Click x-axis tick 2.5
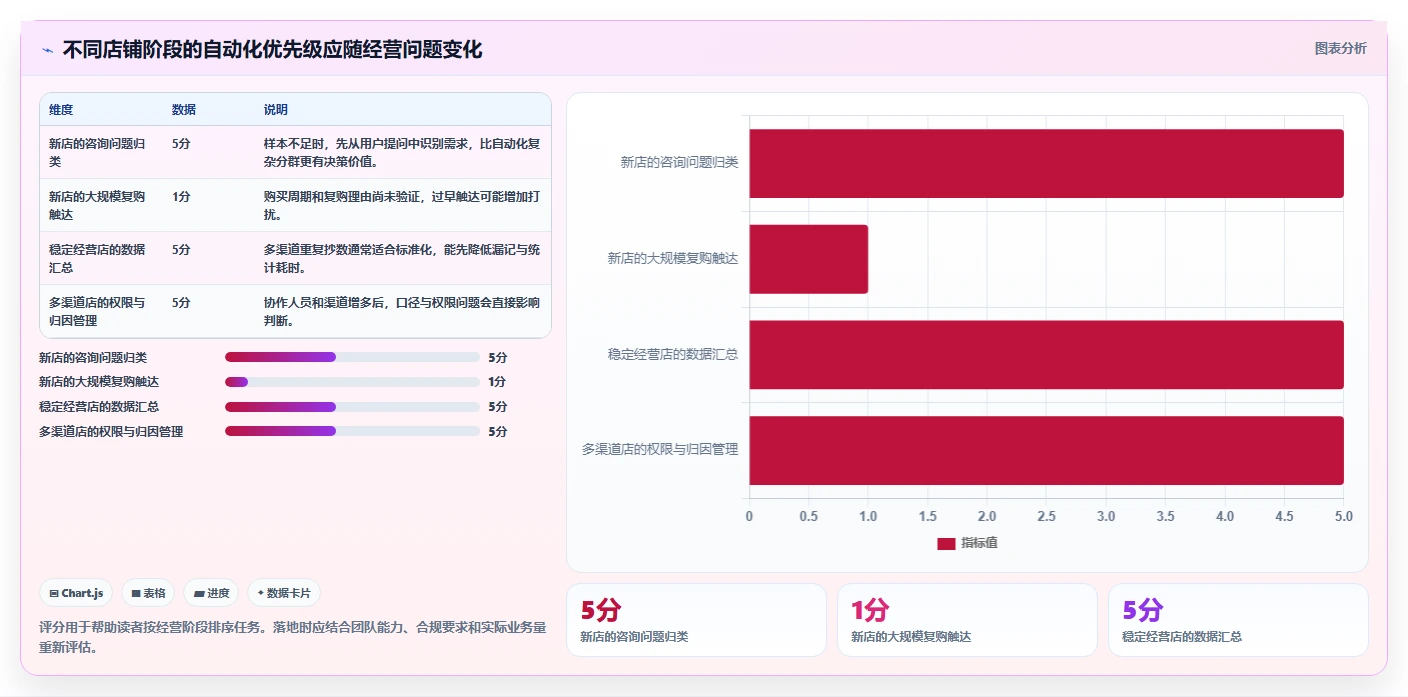Viewport: 1408px width, 697px height. [x=1046, y=516]
